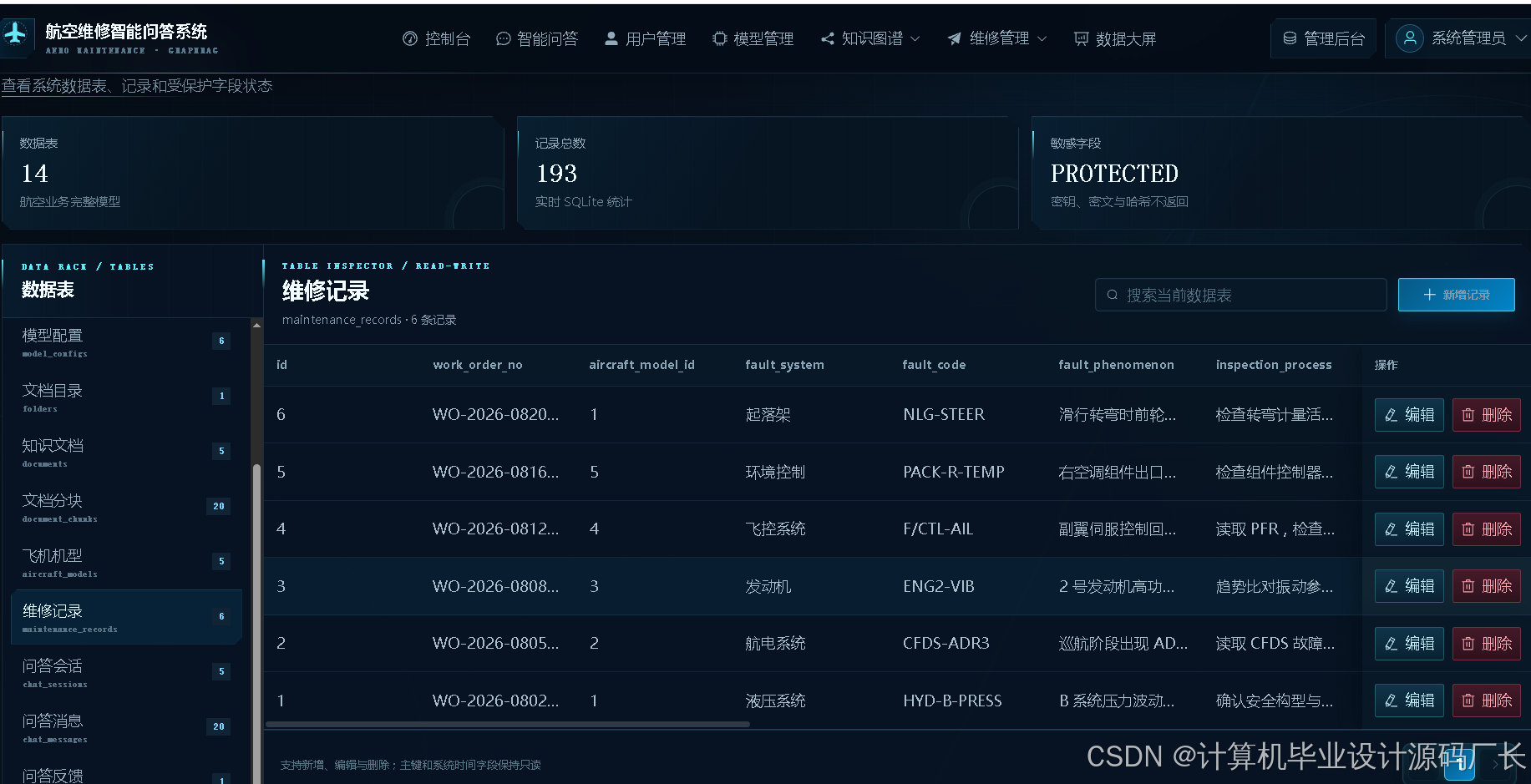Viewport: 1531px width, 784px height.
Task: Click trash icon for CFDS-ADR3 row
Action: (x=1468, y=644)
